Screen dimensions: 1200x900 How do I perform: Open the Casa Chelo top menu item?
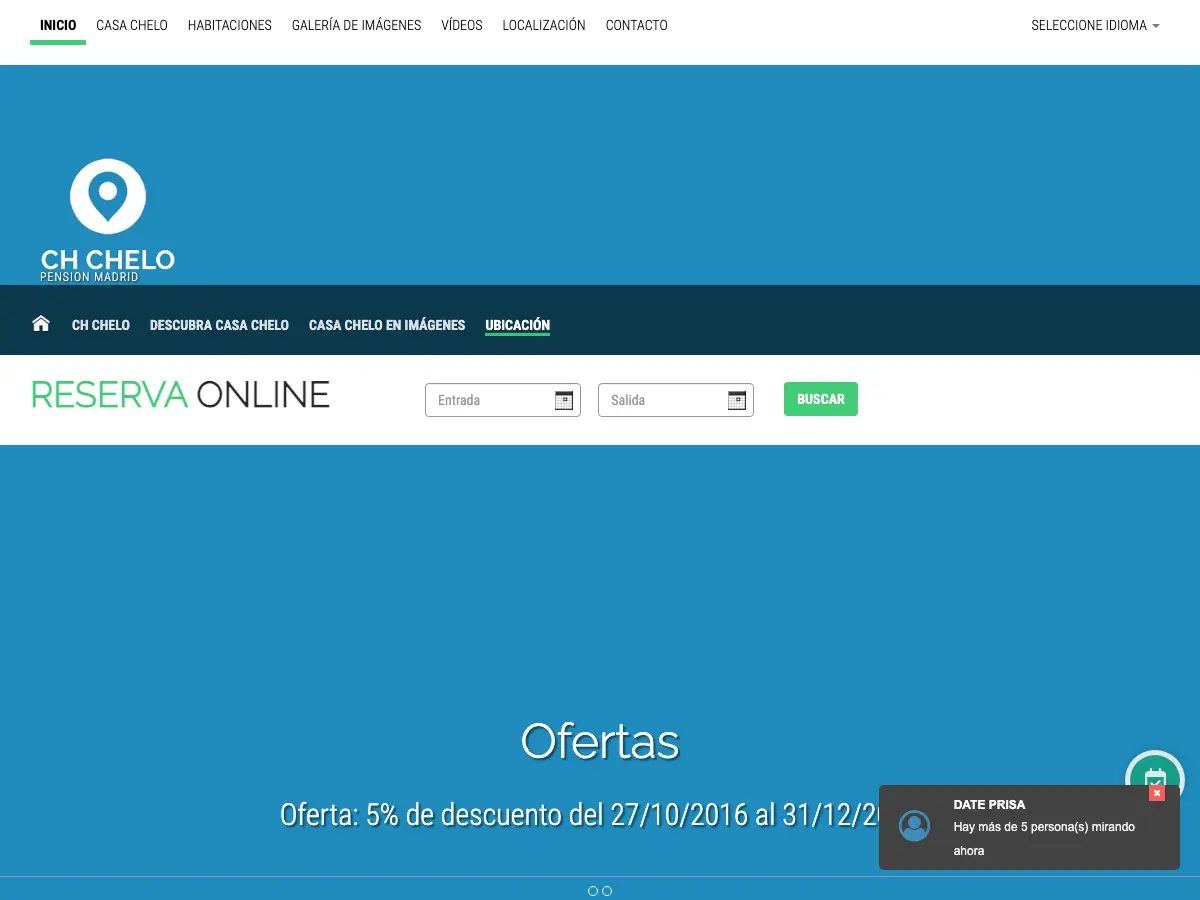[132, 25]
